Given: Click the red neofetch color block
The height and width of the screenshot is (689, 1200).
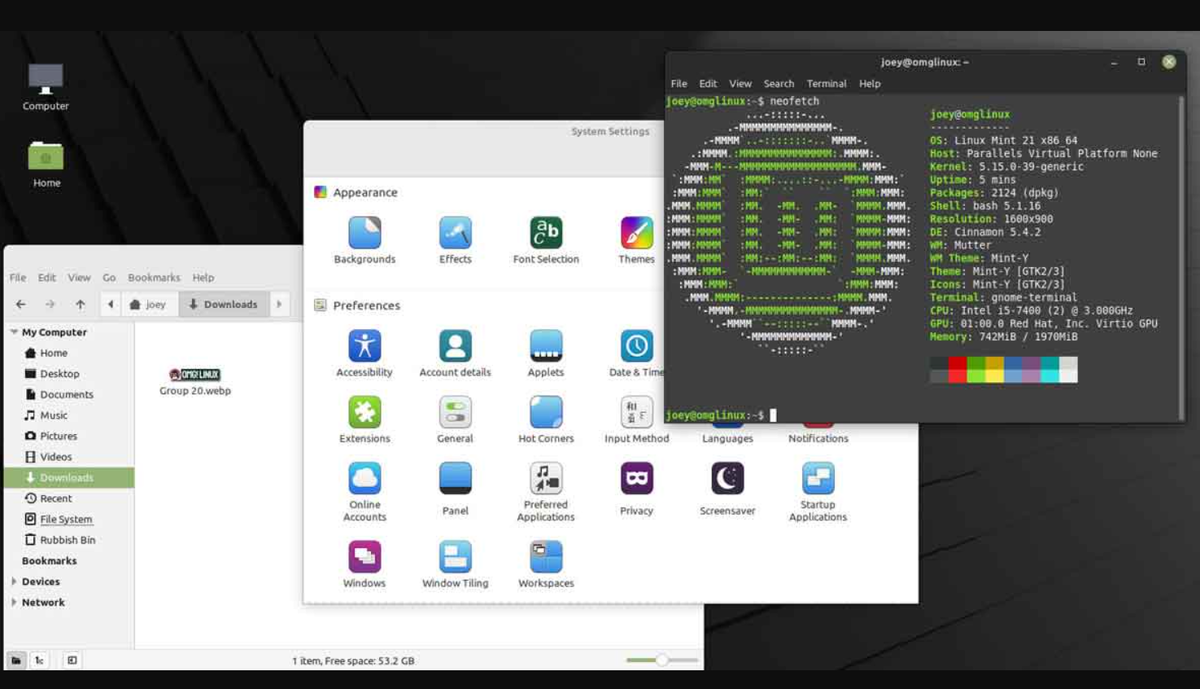Looking at the screenshot, I should coord(958,369).
